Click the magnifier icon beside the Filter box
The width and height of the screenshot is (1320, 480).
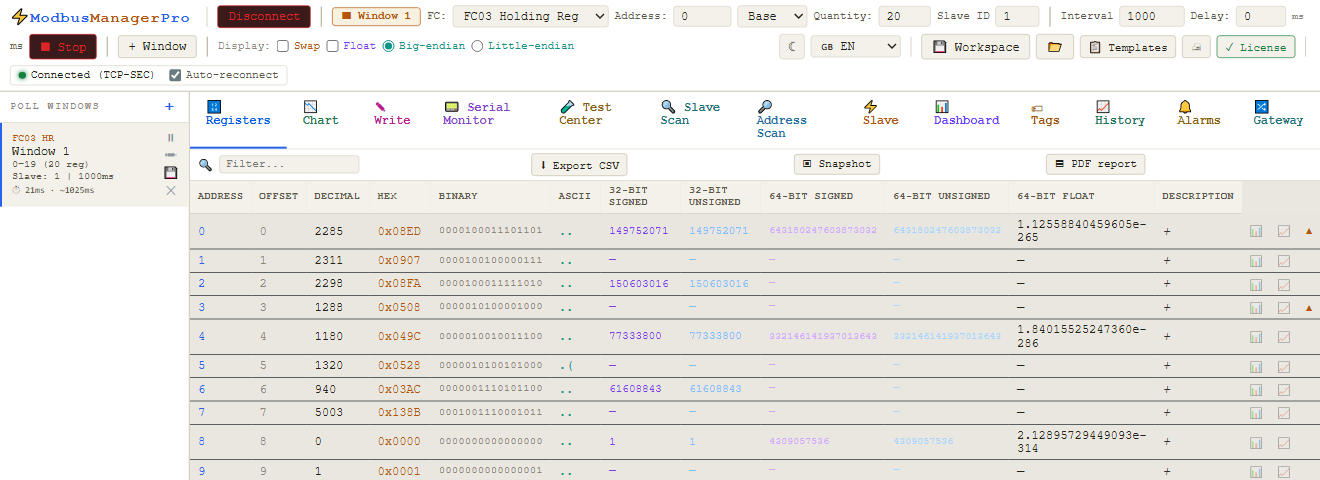point(206,164)
